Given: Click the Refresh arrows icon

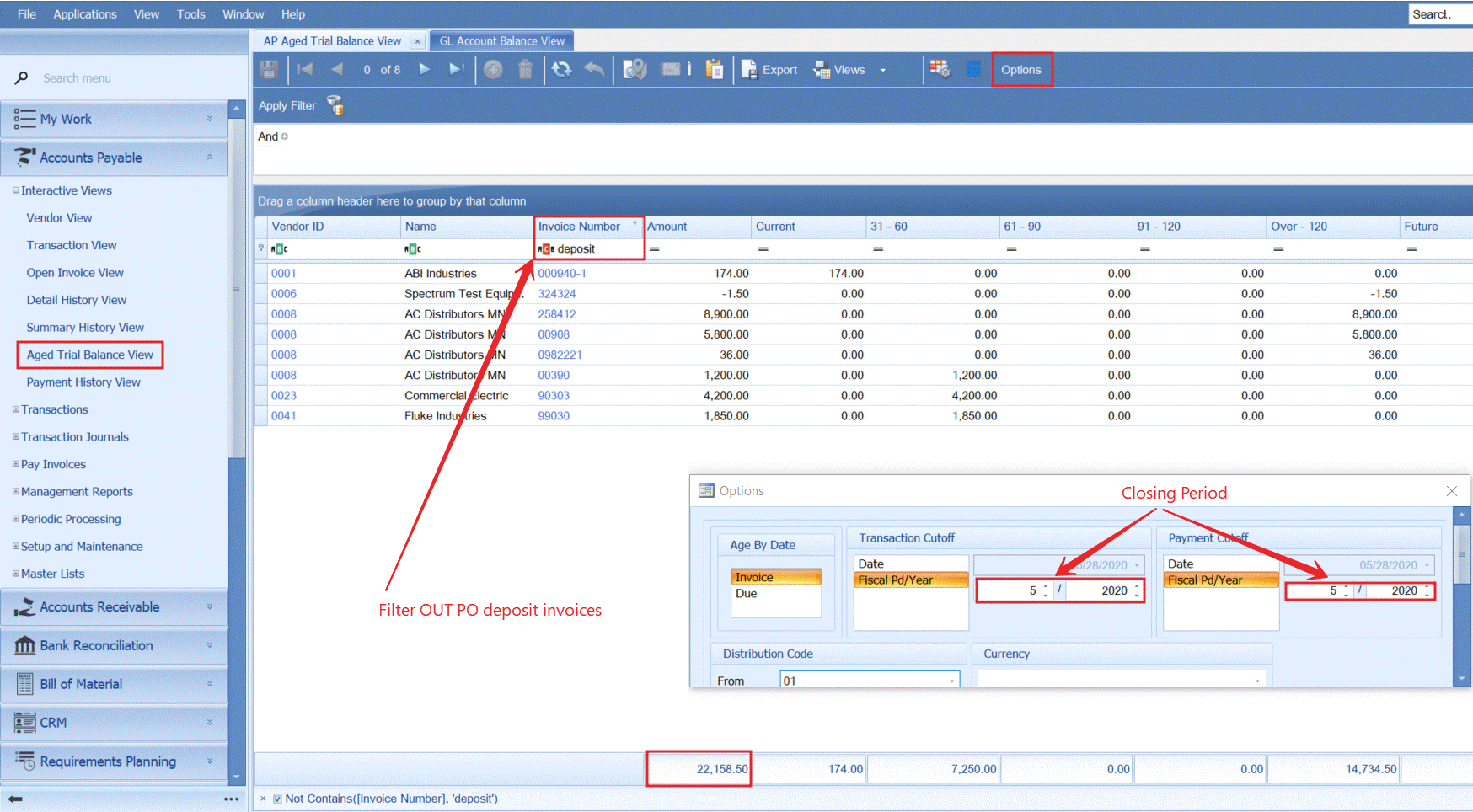Looking at the screenshot, I should 561,70.
